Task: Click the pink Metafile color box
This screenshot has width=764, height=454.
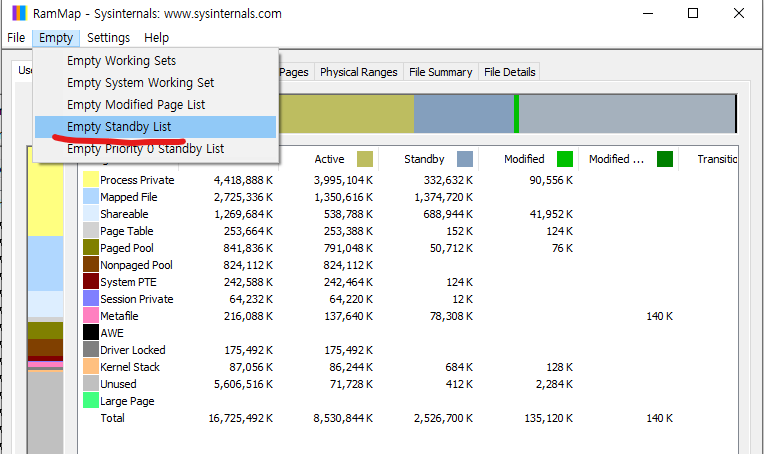Action: pyautogui.click(x=91, y=316)
